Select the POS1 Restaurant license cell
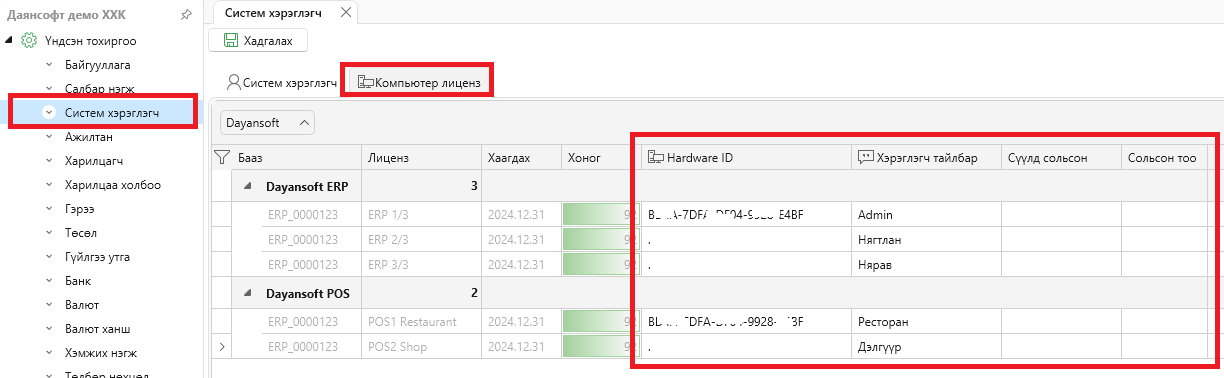 point(421,322)
